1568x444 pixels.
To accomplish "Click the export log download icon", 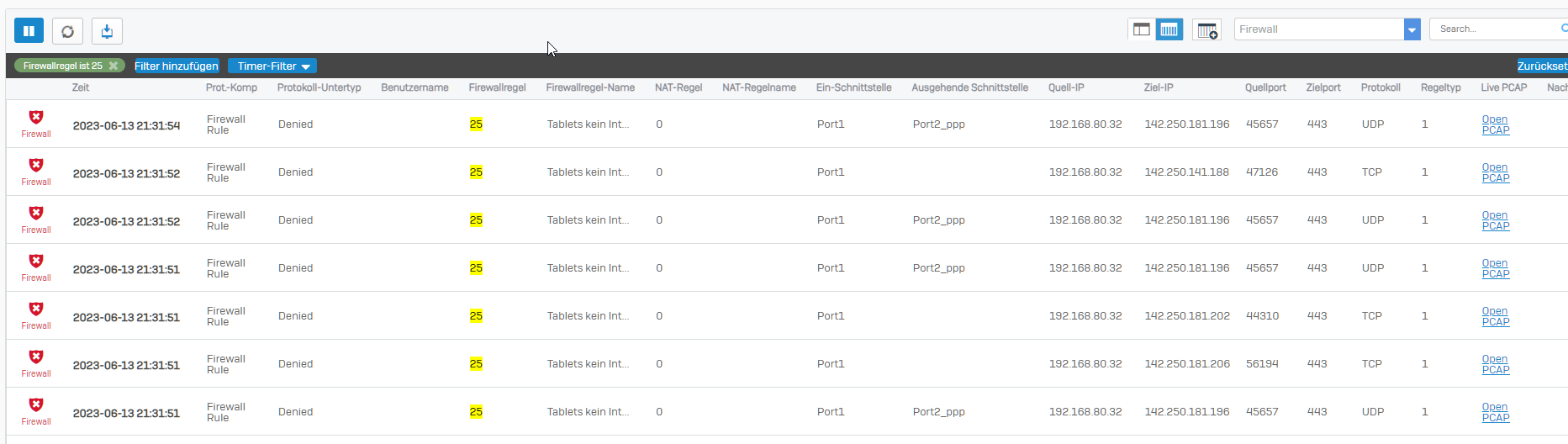I will (x=107, y=31).
